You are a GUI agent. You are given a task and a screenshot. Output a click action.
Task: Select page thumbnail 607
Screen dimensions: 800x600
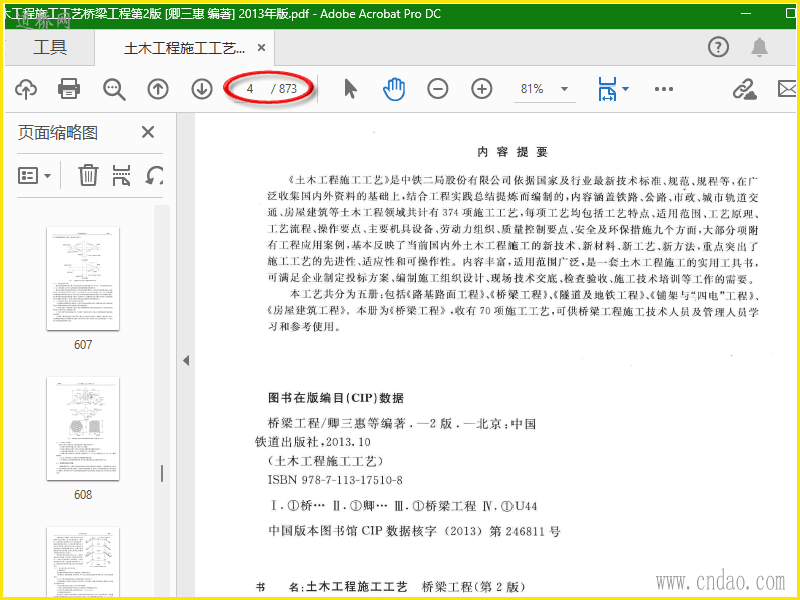click(x=83, y=279)
